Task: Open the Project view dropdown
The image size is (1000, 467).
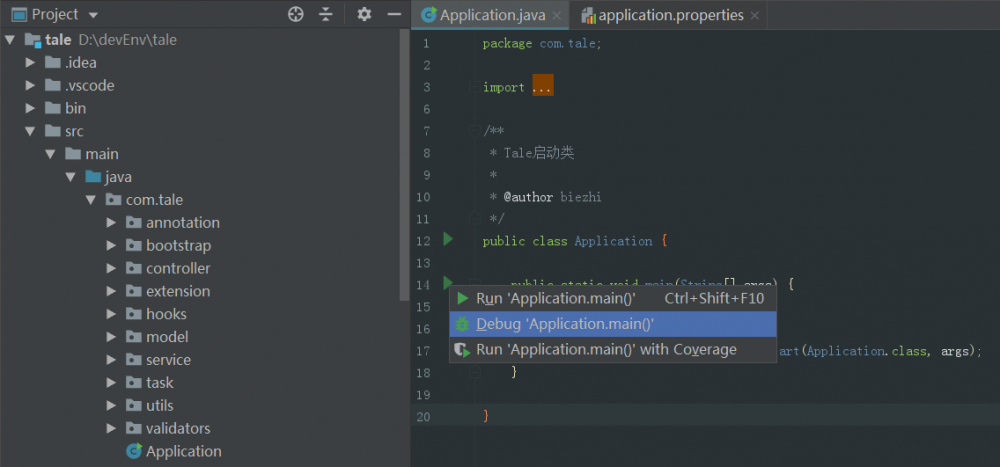Action: click(x=93, y=15)
